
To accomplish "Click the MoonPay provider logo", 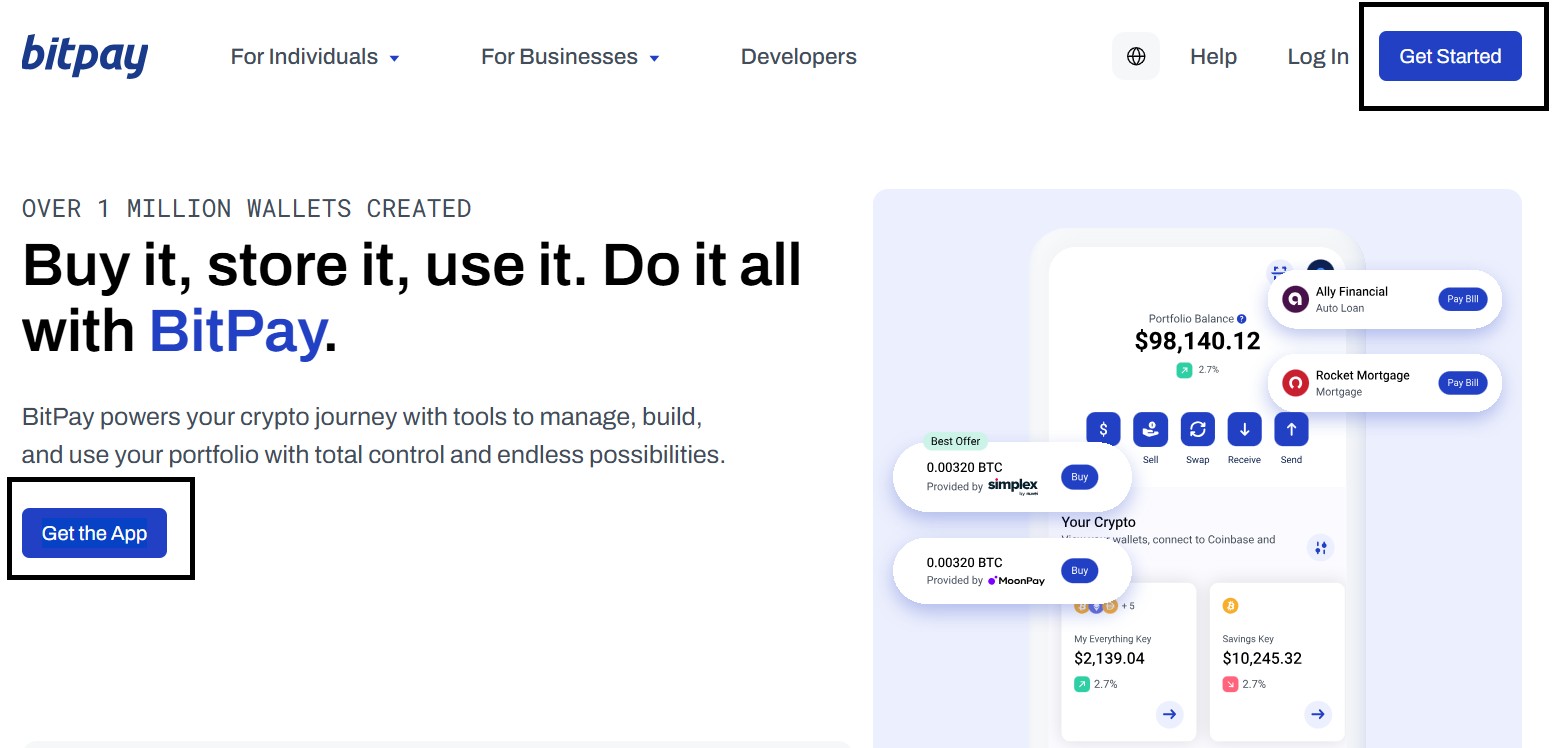I will pyautogui.click(x=1016, y=581).
